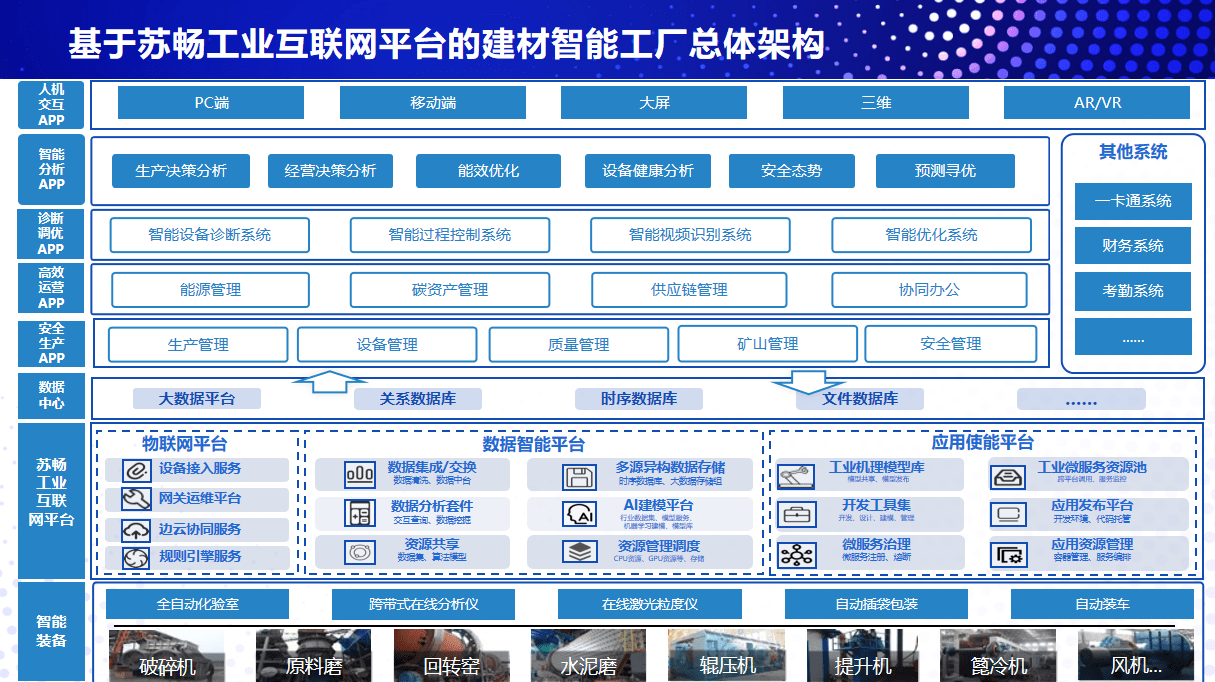Viewport: 1215px width, 682px height.
Task: Click 文件数据库 in the 数据中心 row
Action: 860,399
